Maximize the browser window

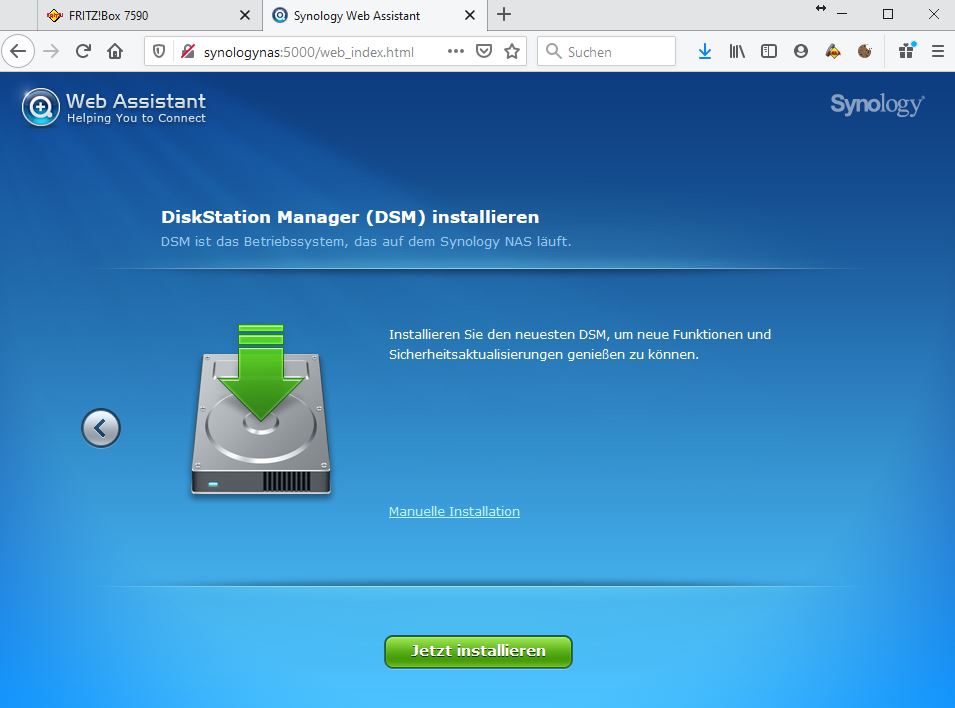[888, 14]
